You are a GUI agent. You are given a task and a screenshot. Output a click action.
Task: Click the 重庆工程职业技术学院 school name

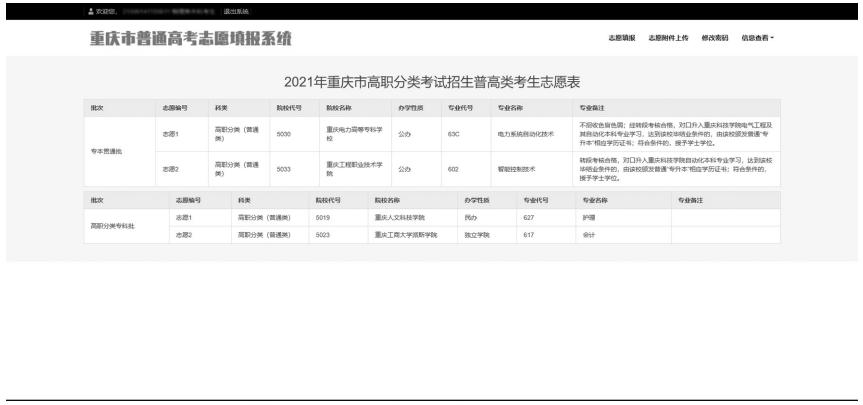(354, 169)
